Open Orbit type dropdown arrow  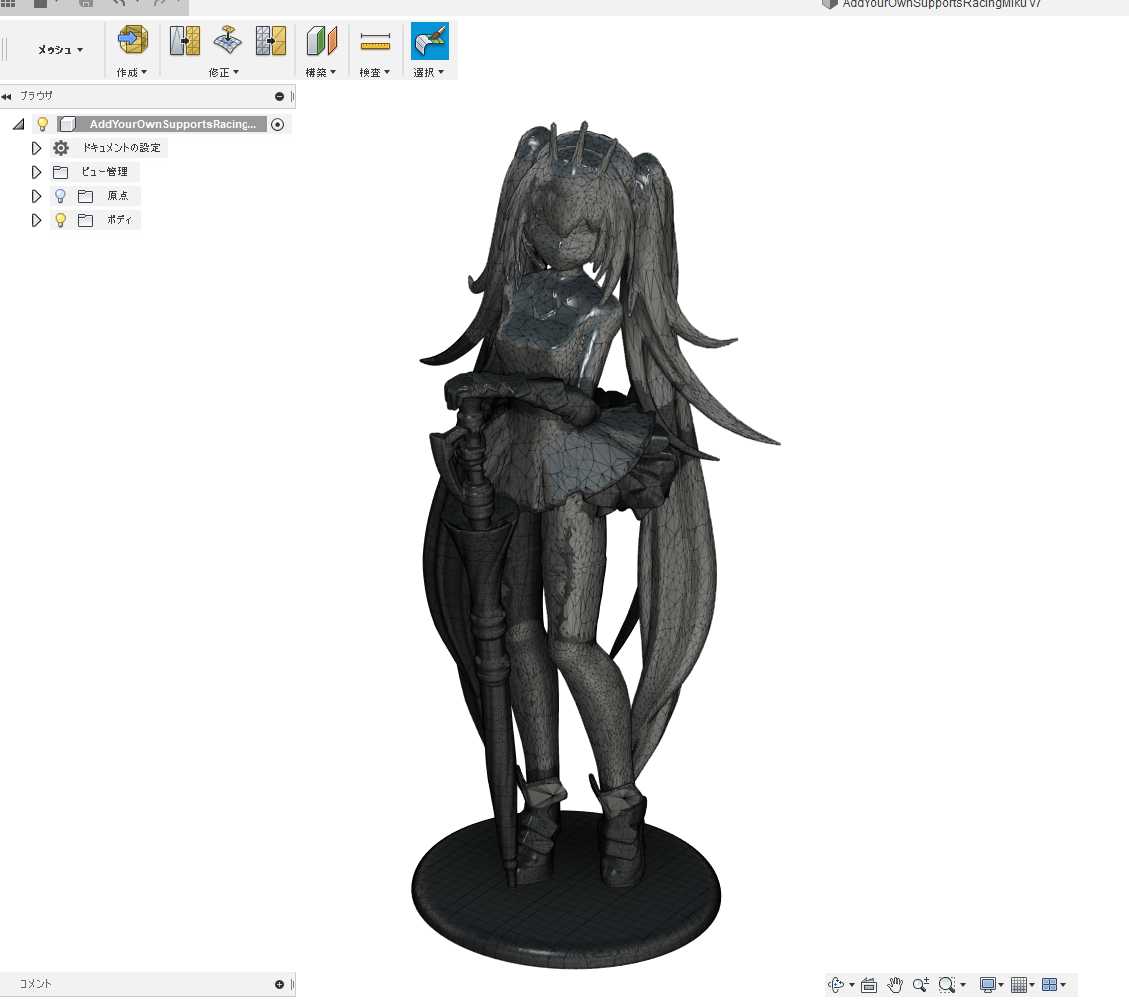click(x=852, y=985)
